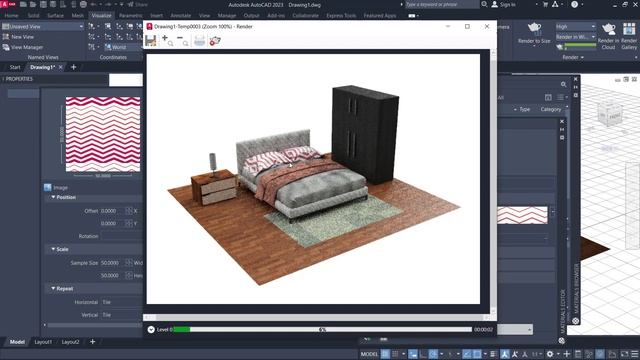Toggle object snap tracking in status bar

pyautogui.click(x=467, y=354)
